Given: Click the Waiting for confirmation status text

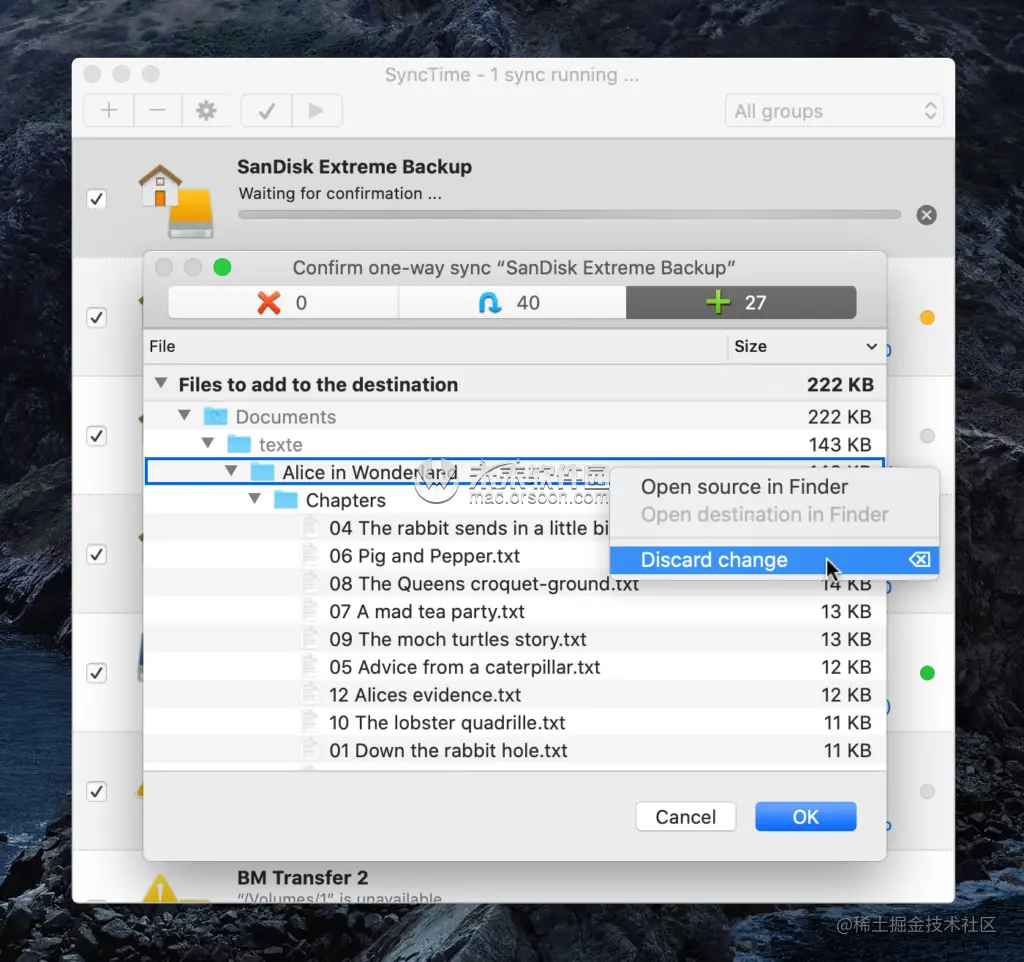Looking at the screenshot, I should click(340, 193).
